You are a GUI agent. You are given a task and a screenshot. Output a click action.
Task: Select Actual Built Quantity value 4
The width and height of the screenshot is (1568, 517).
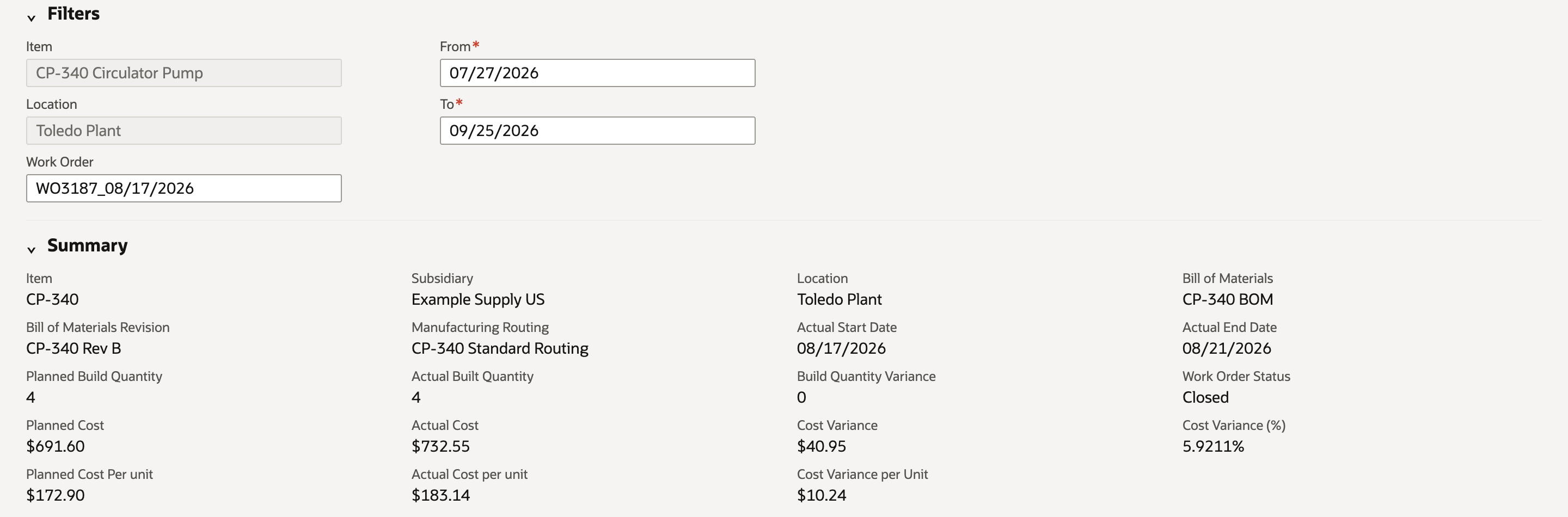pyautogui.click(x=416, y=398)
